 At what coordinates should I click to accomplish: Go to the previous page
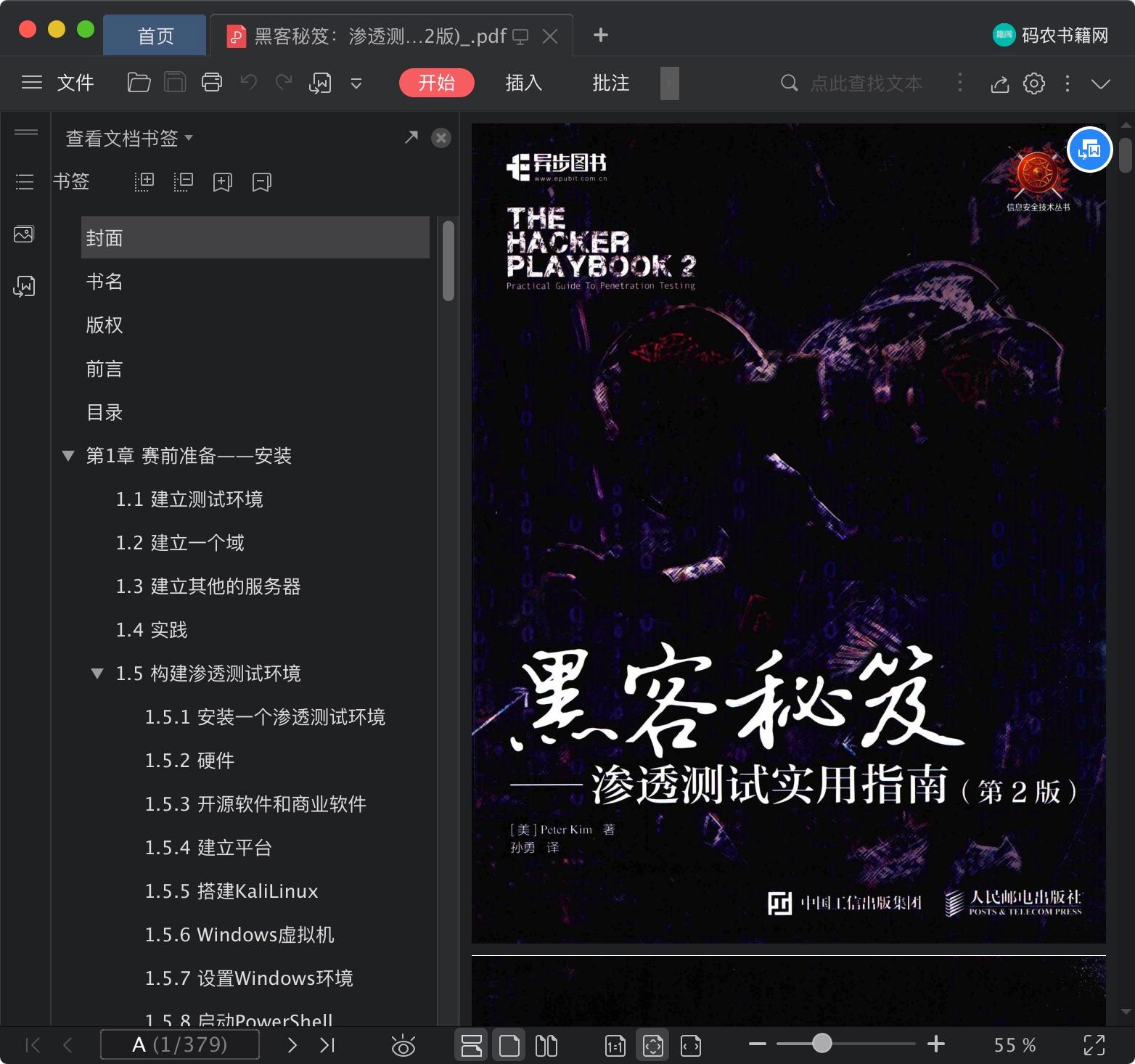[67, 1045]
